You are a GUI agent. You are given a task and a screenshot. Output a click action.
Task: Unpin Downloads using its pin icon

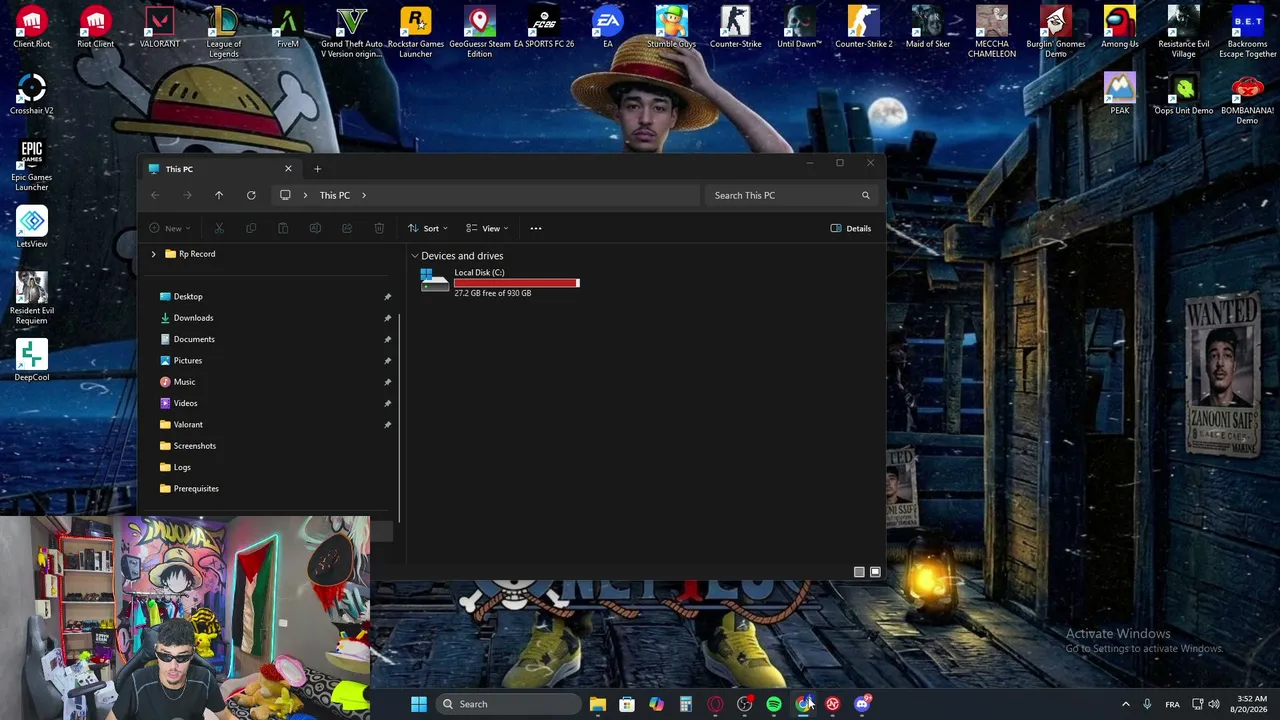pos(387,318)
